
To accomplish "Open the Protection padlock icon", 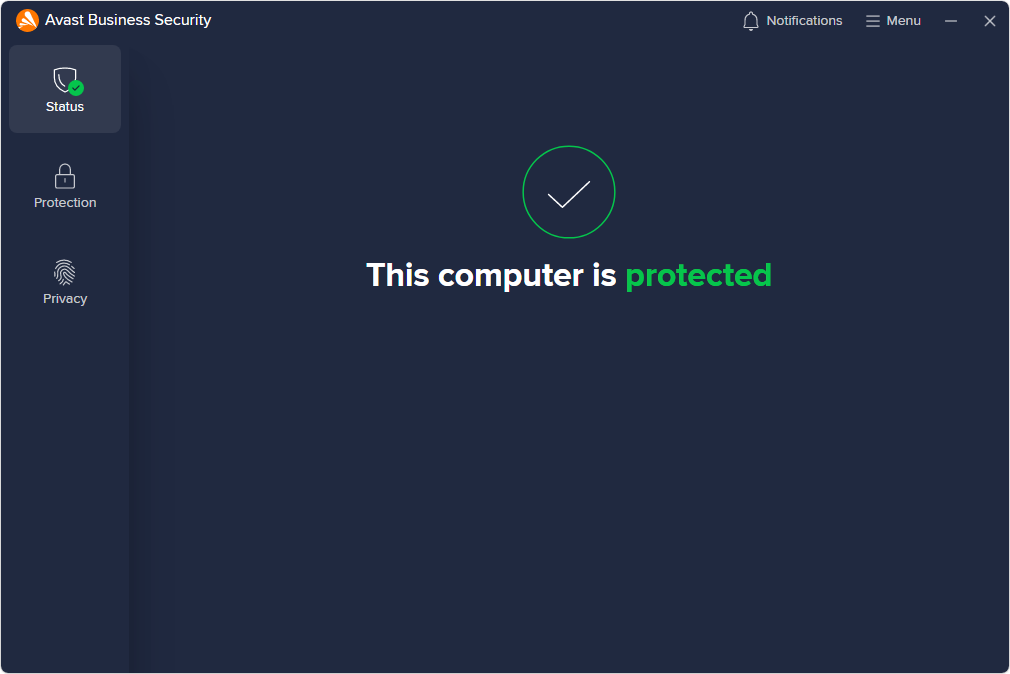I will 65,176.
